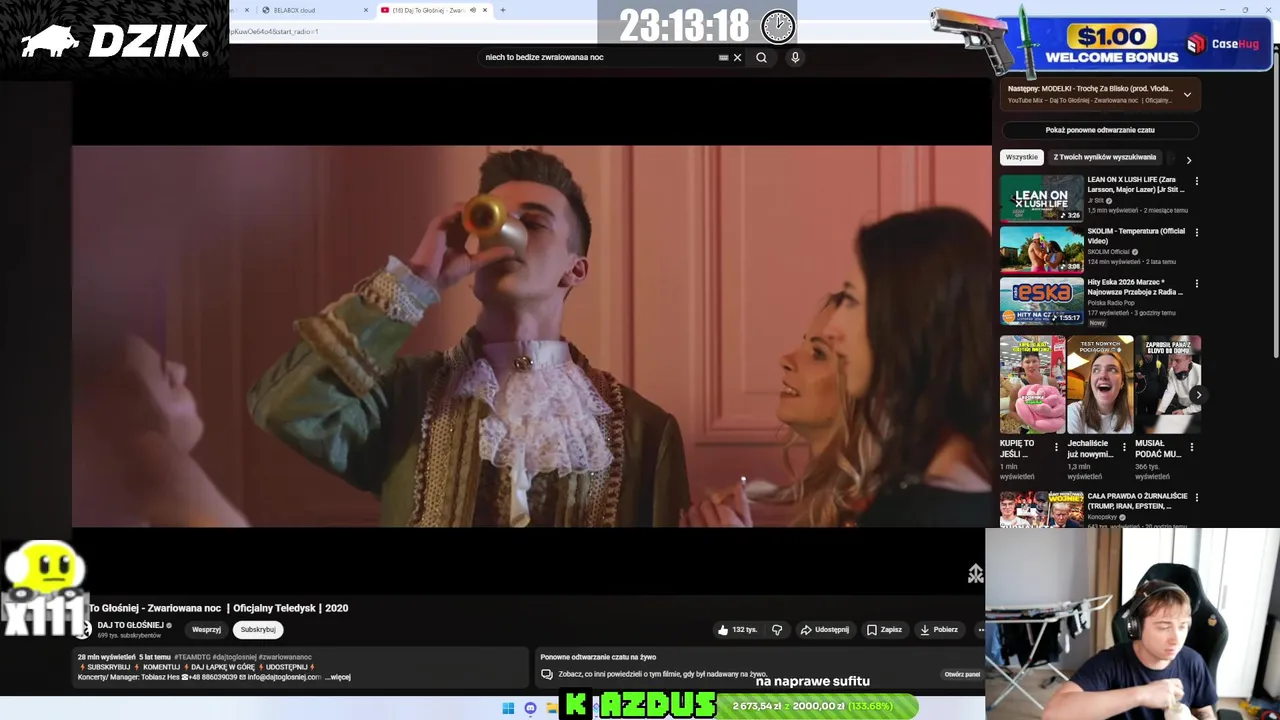
Task: Open more actions ellipsis beside Pobierz
Action: tap(981, 630)
